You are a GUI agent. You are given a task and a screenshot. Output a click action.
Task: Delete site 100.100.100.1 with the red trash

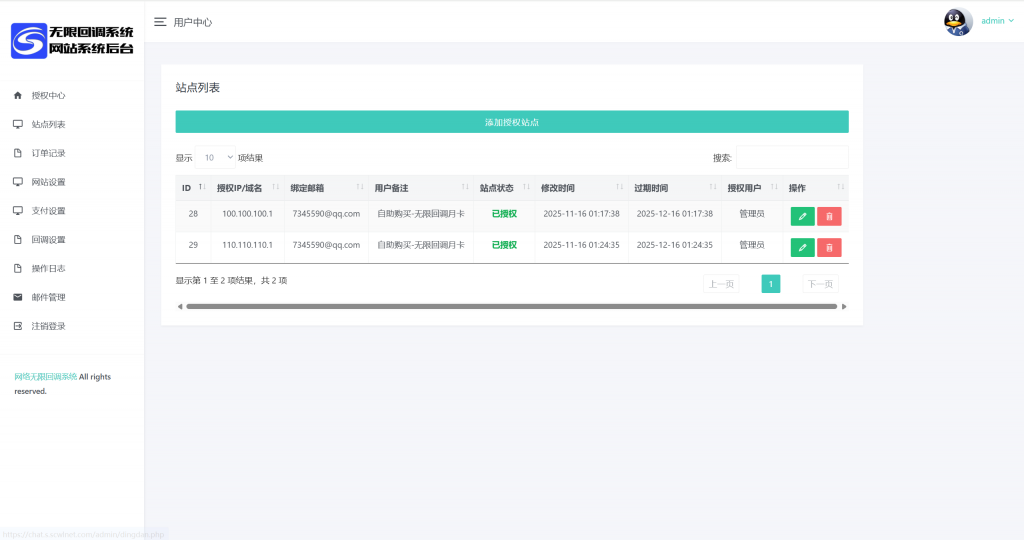pyautogui.click(x=829, y=216)
